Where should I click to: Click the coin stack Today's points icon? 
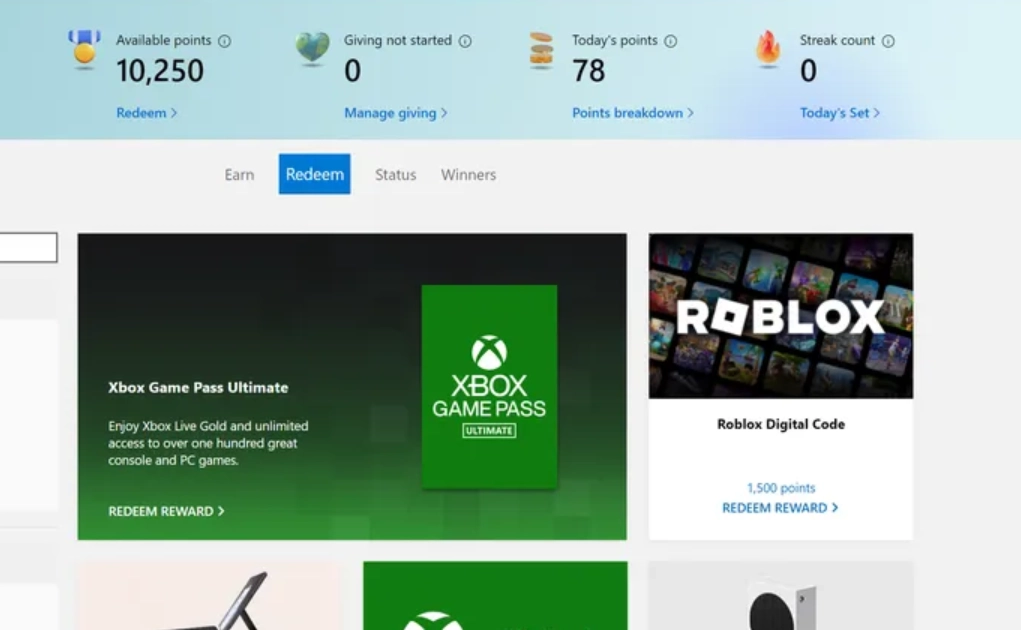[541, 50]
